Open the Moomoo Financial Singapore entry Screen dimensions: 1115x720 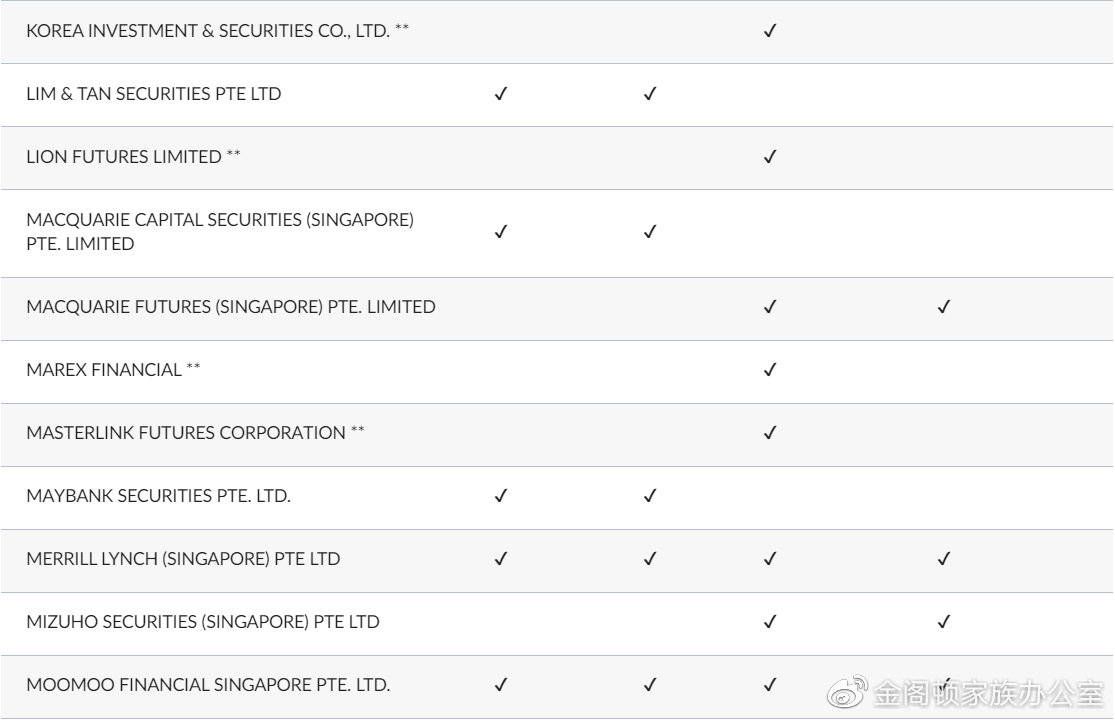coord(208,685)
